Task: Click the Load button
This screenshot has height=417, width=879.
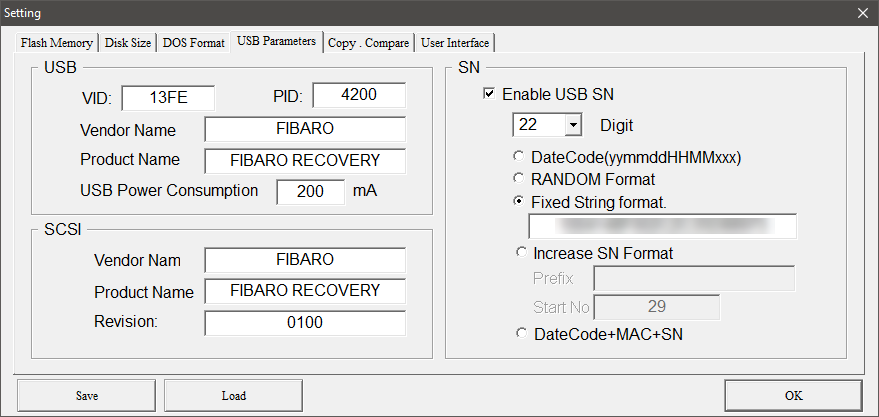Action: [x=234, y=396]
